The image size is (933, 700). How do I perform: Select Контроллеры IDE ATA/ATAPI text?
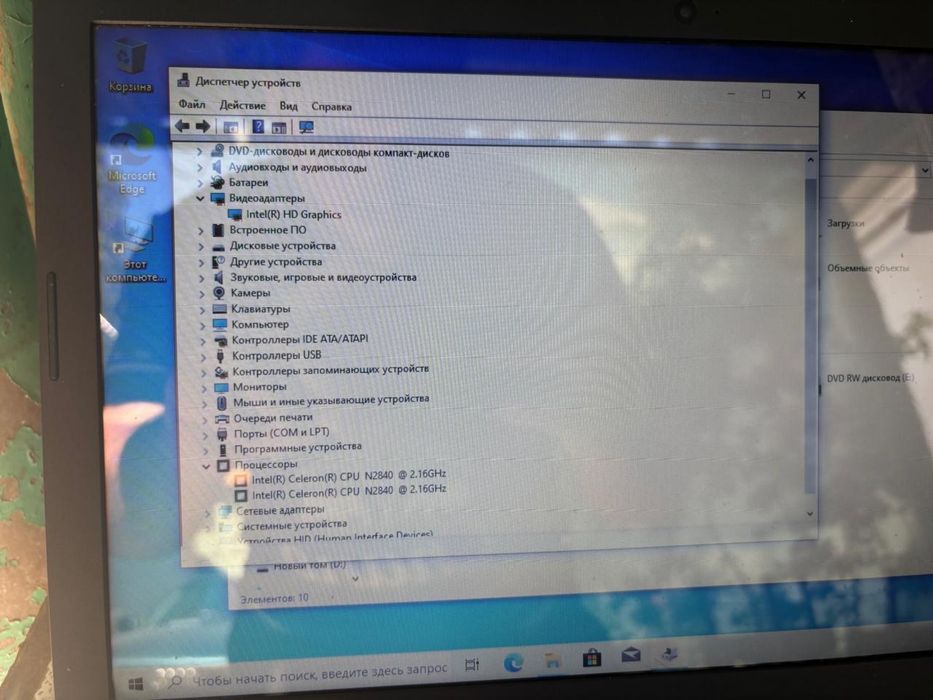click(300, 339)
